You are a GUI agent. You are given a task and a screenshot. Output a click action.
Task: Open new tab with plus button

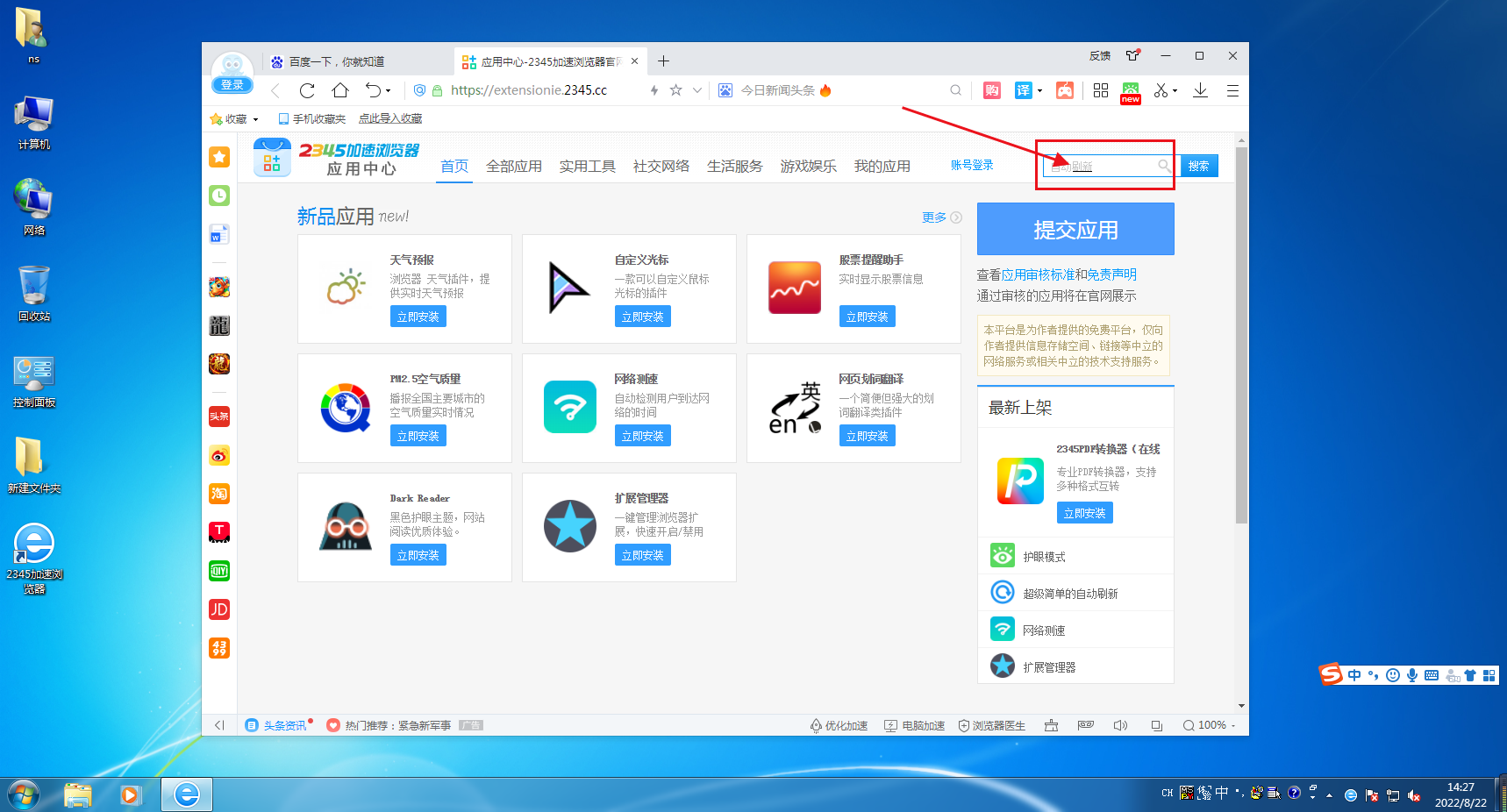pos(664,61)
